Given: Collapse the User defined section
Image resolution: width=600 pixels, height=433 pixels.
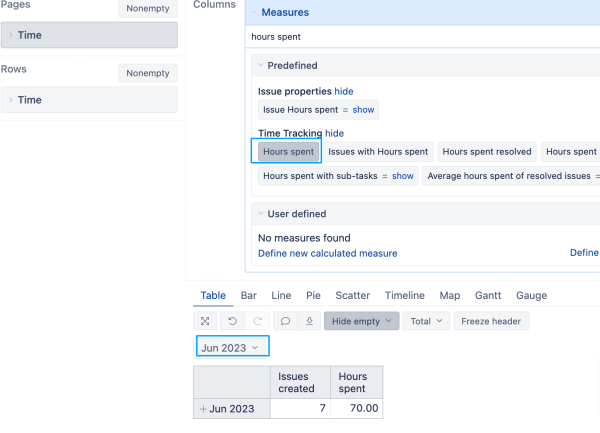Looking at the screenshot, I should [261, 213].
